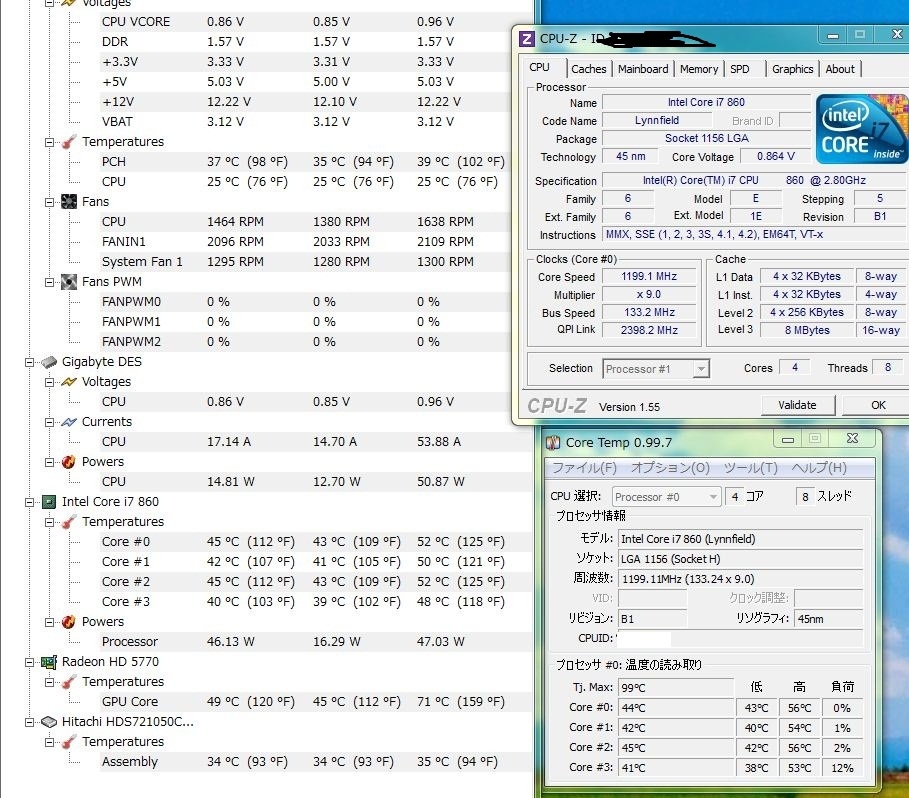Open the Processor #1 selection dropdown in CPU-Z
Screen dimensions: 909x798
coord(701,369)
